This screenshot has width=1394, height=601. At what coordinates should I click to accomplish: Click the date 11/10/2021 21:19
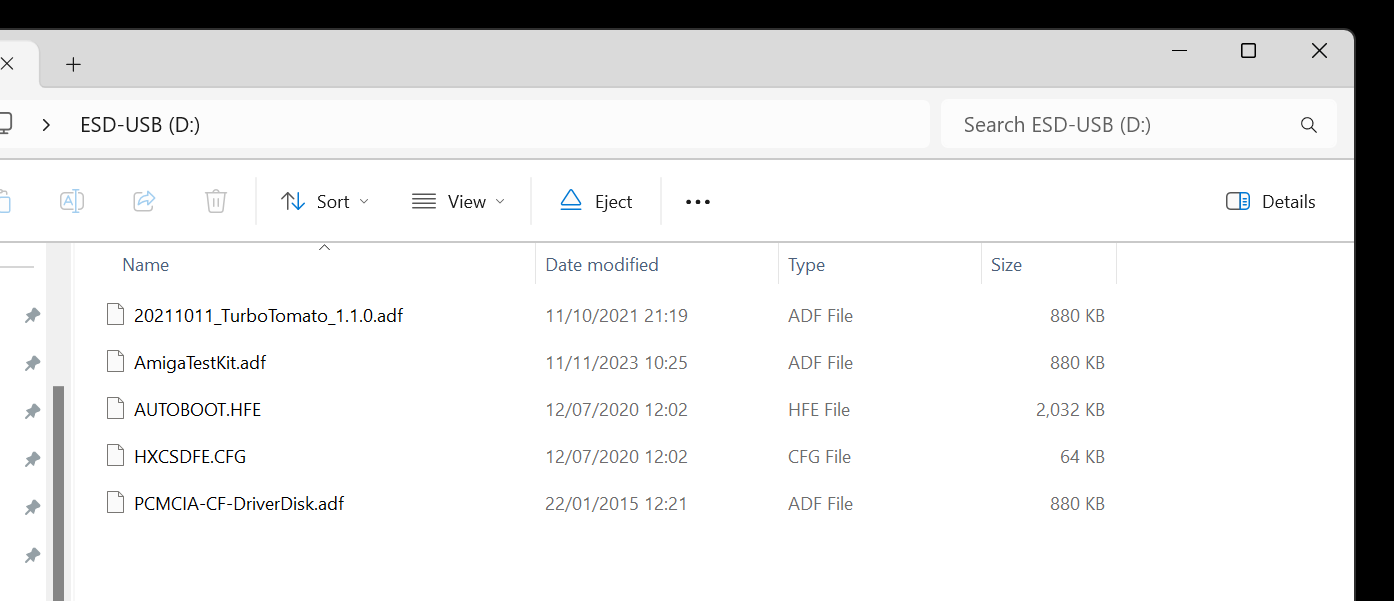pyautogui.click(x=616, y=315)
